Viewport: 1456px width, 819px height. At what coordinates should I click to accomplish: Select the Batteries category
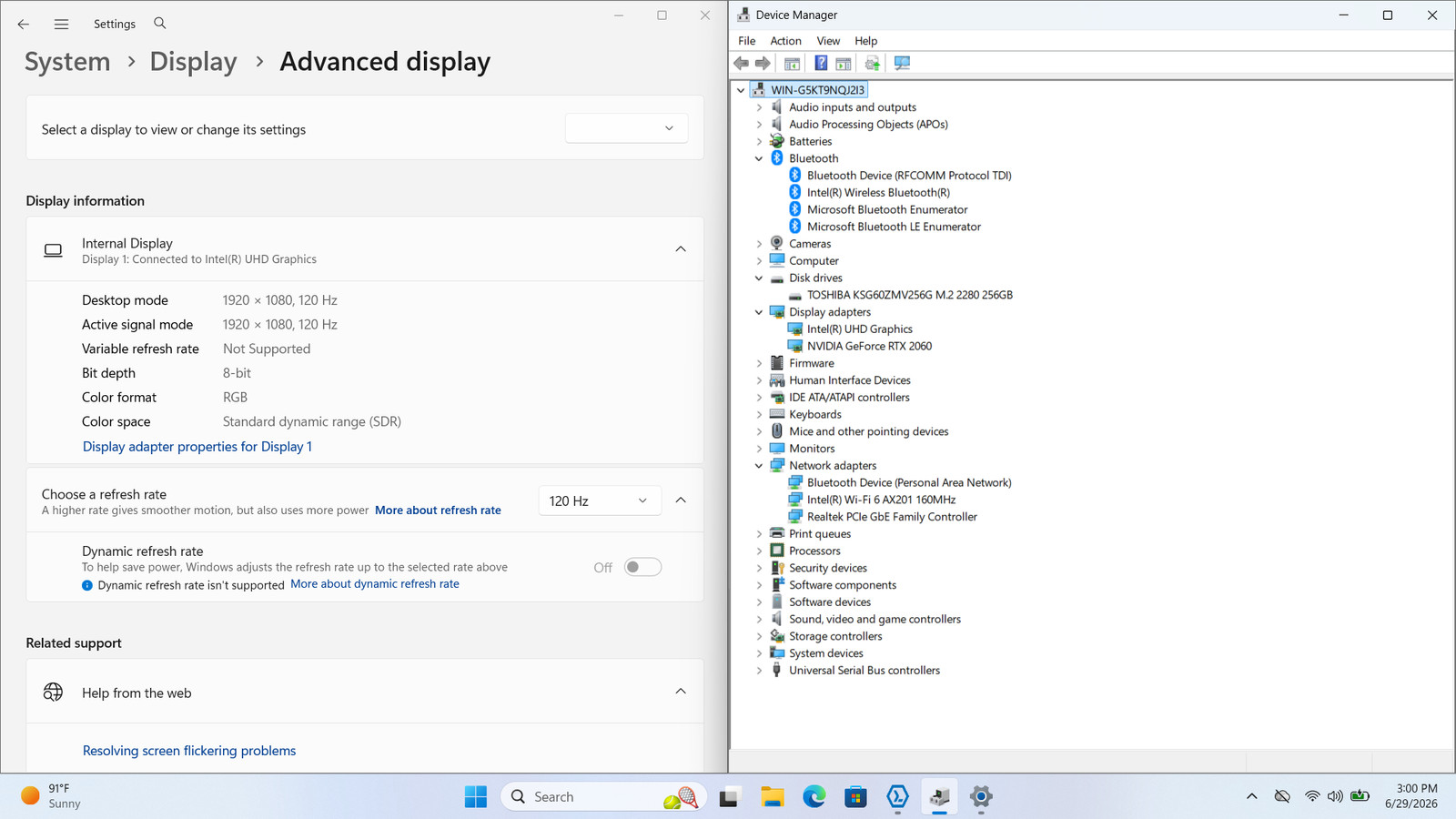tap(810, 142)
